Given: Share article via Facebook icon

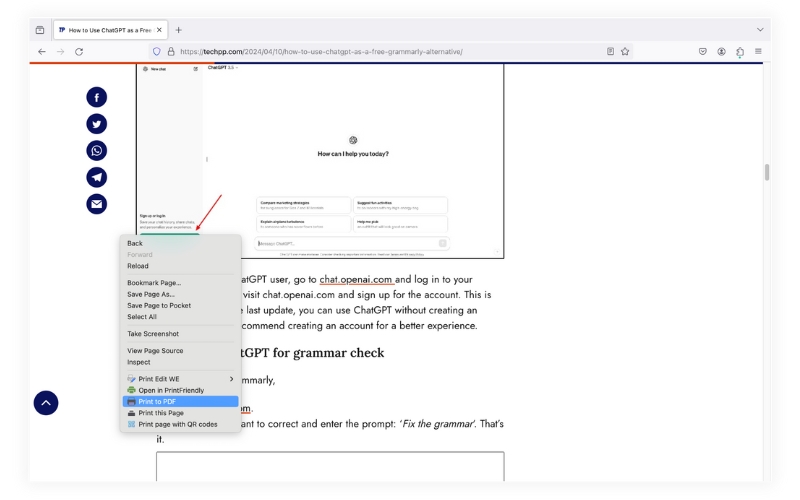Looking at the screenshot, I should (96, 97).
